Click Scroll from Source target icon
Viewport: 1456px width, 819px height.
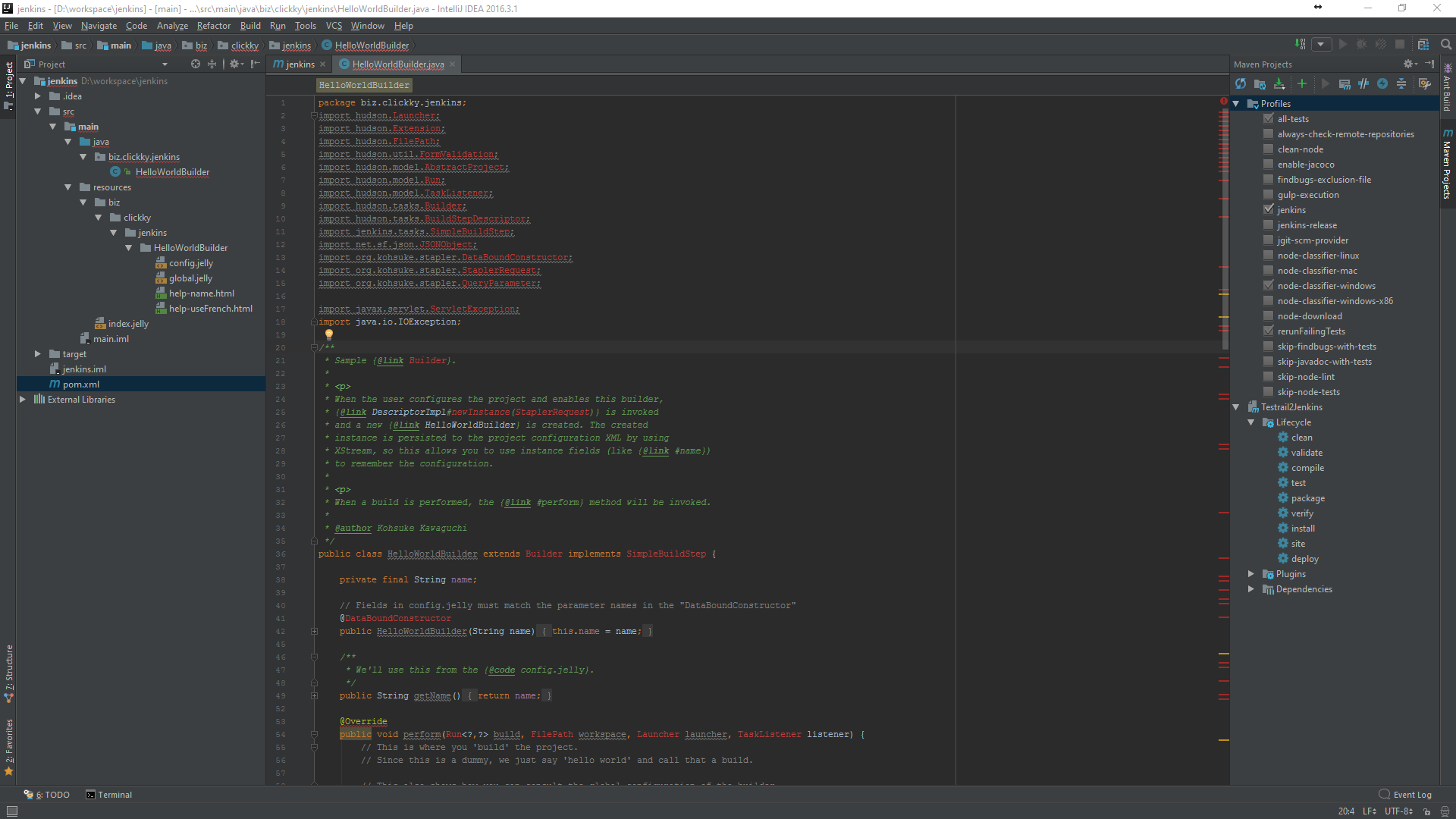(x=196, y=64)
